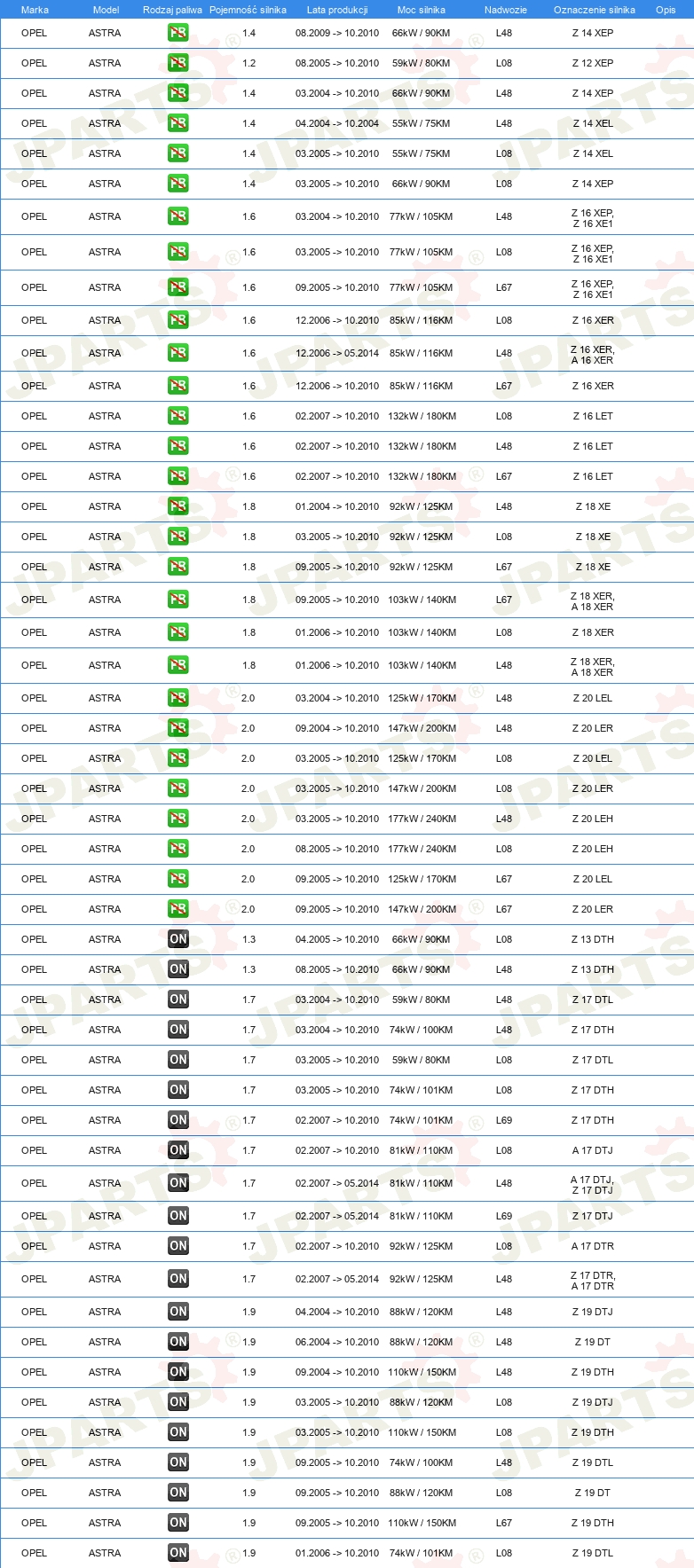This screenshot has height=1568, width=694.
Task: Click the Opis column header
Action: 666,10
